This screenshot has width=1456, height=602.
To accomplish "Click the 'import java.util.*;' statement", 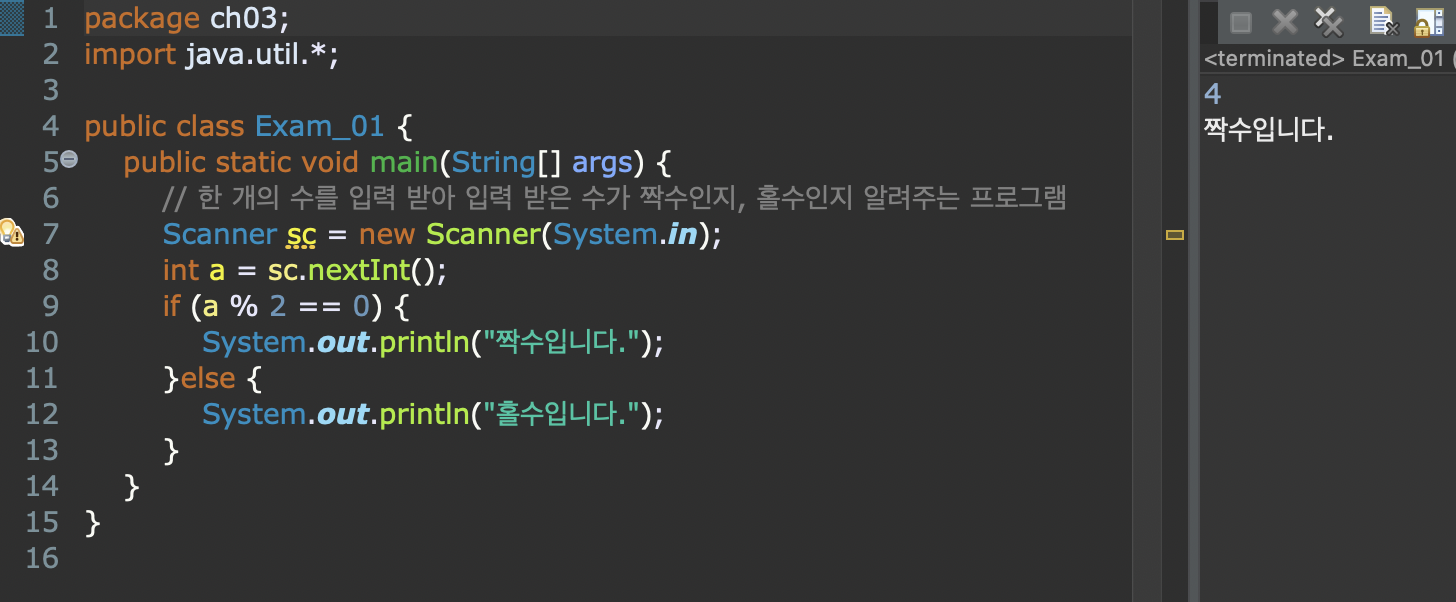I will pyautogui.click(x=212, y=54).
